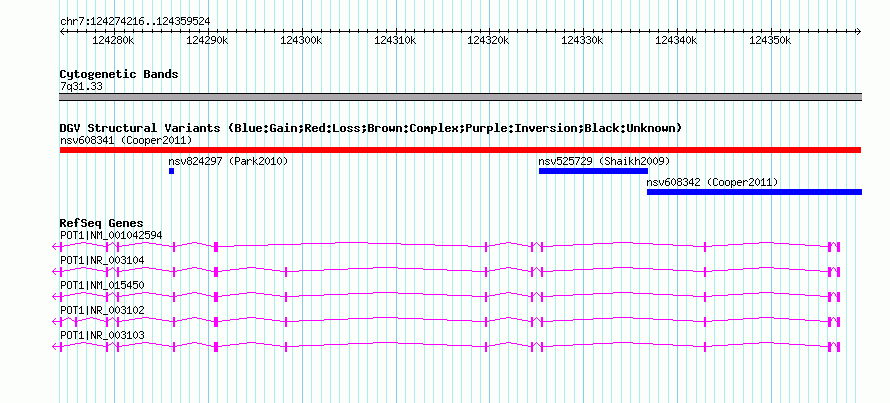The image size is (890, 403).
Task: Click the 124350k ruler label
Action: 770,40
